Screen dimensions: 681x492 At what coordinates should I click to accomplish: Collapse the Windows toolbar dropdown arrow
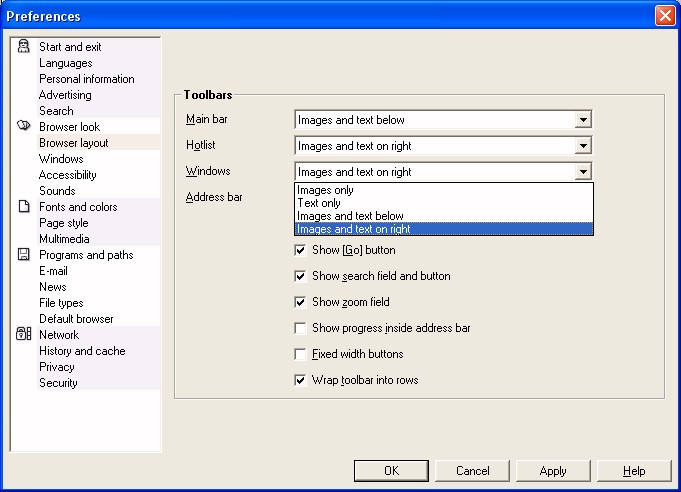point(583,172)
